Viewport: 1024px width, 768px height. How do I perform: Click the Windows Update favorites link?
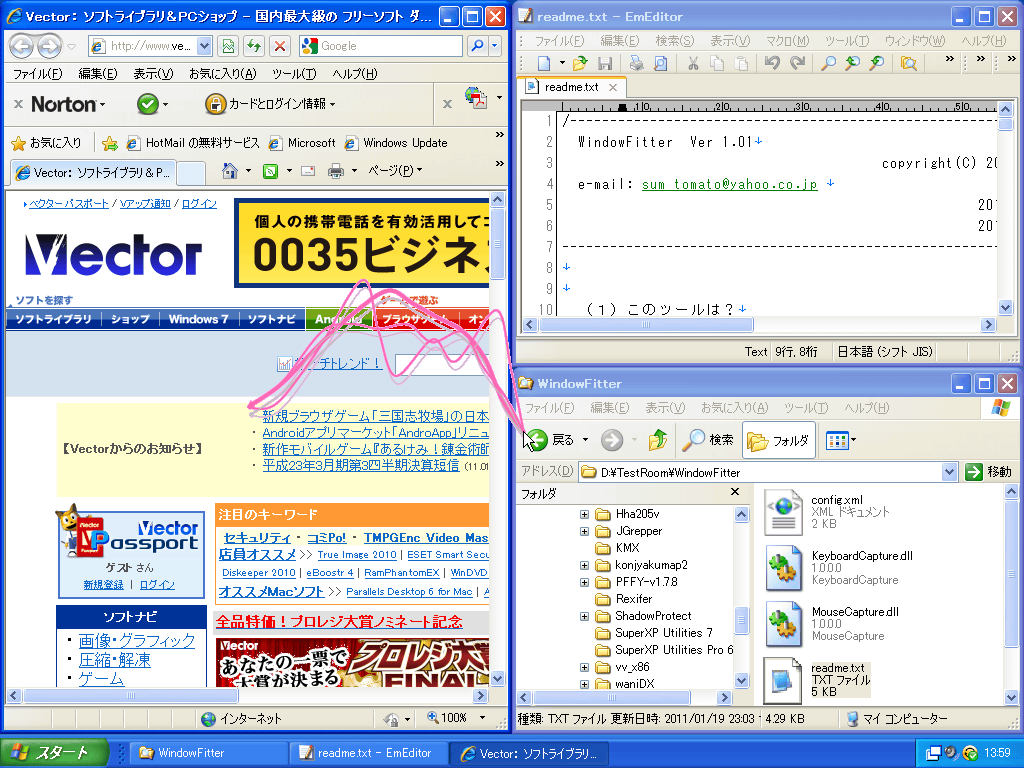click(x=396, y=143)
